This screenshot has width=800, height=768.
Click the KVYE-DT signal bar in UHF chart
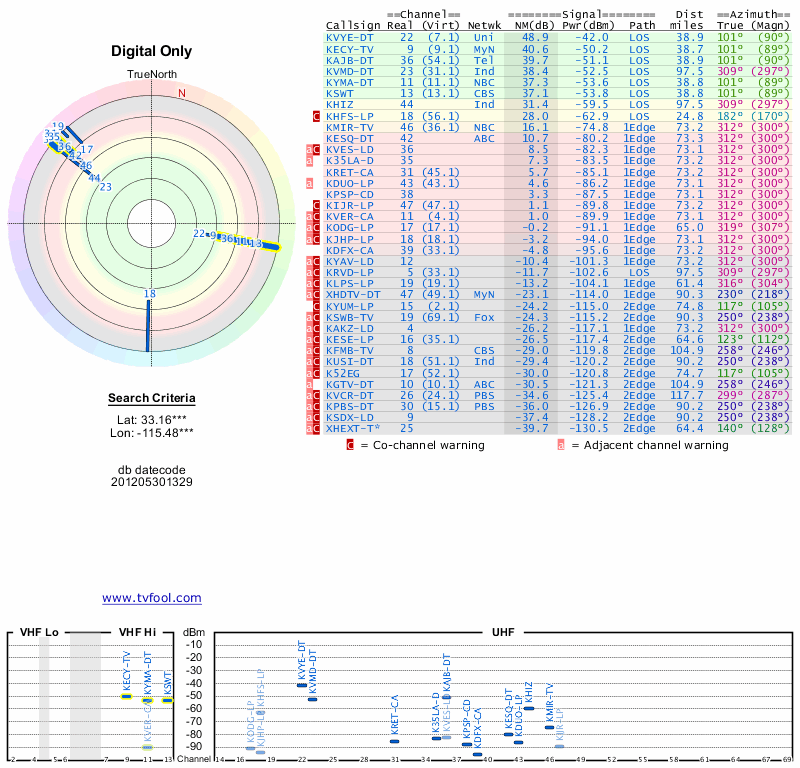[x=303, y=684]
